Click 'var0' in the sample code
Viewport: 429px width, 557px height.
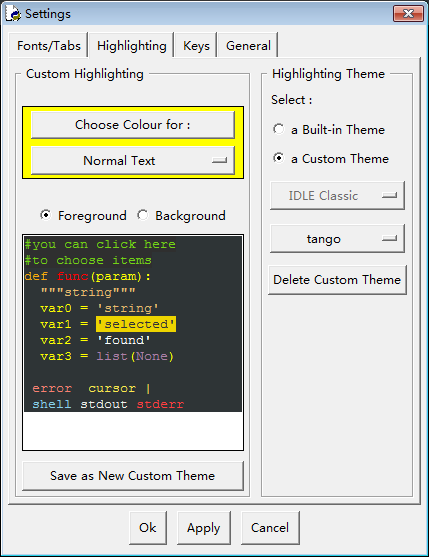click(x=56, y=308)
